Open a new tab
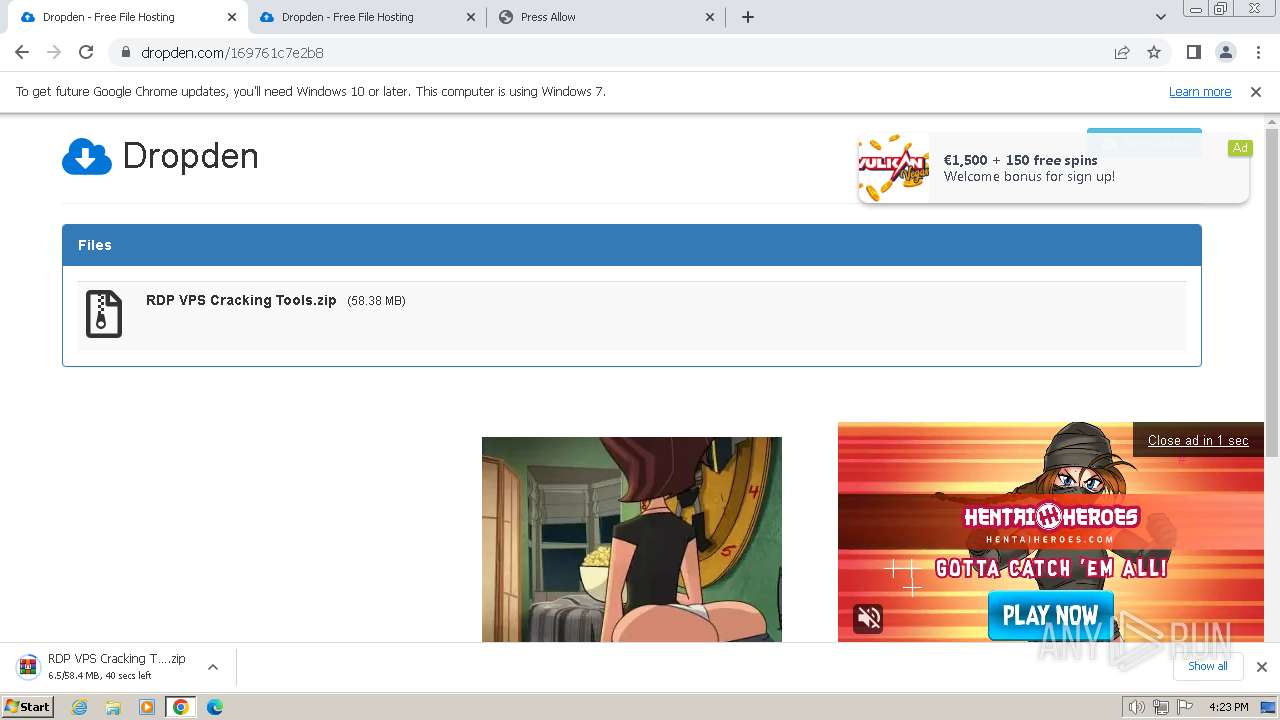Screen dimensions: 1280x720 [748, 17]
